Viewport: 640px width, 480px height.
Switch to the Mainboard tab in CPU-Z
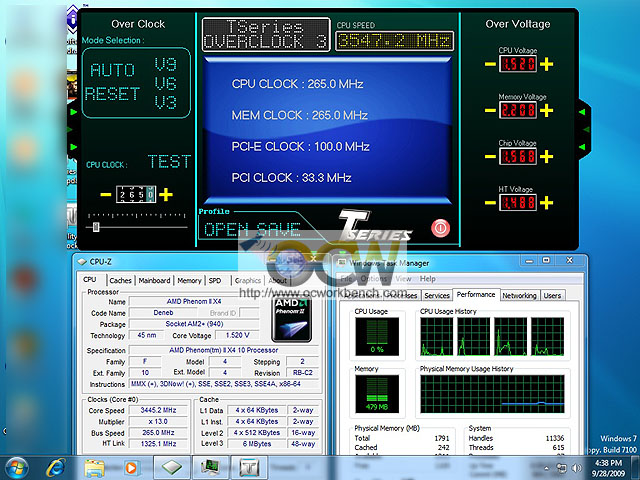pos(154,280)
